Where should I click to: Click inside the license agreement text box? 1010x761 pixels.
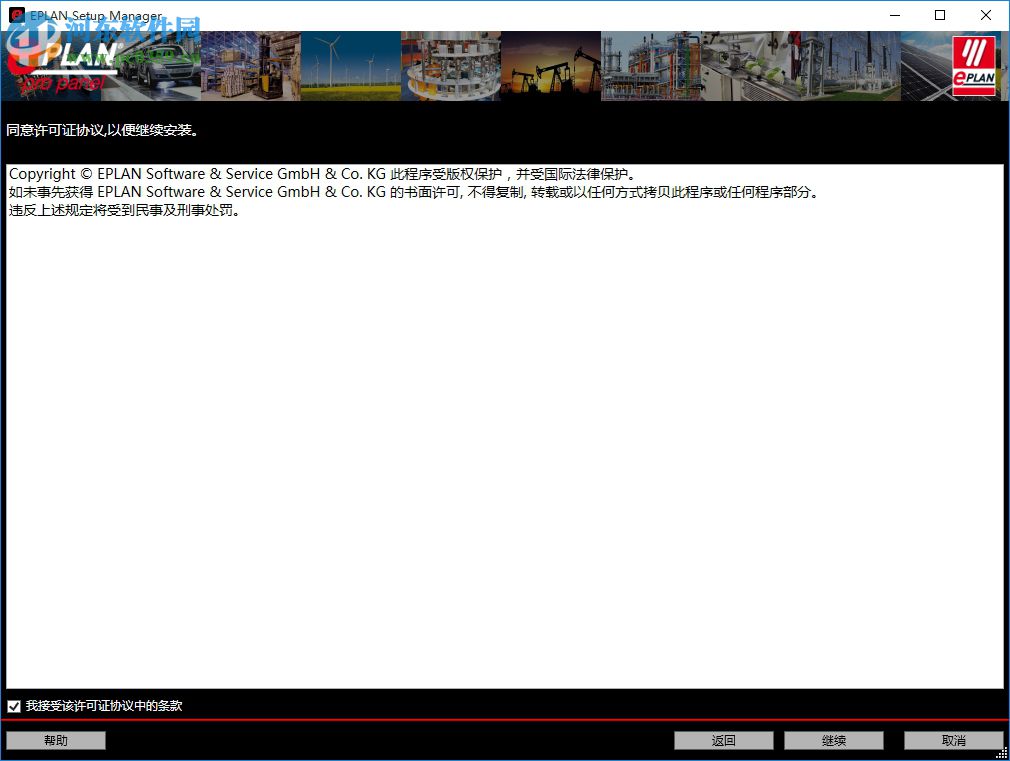pyautogui.click(x=505, y=427)
